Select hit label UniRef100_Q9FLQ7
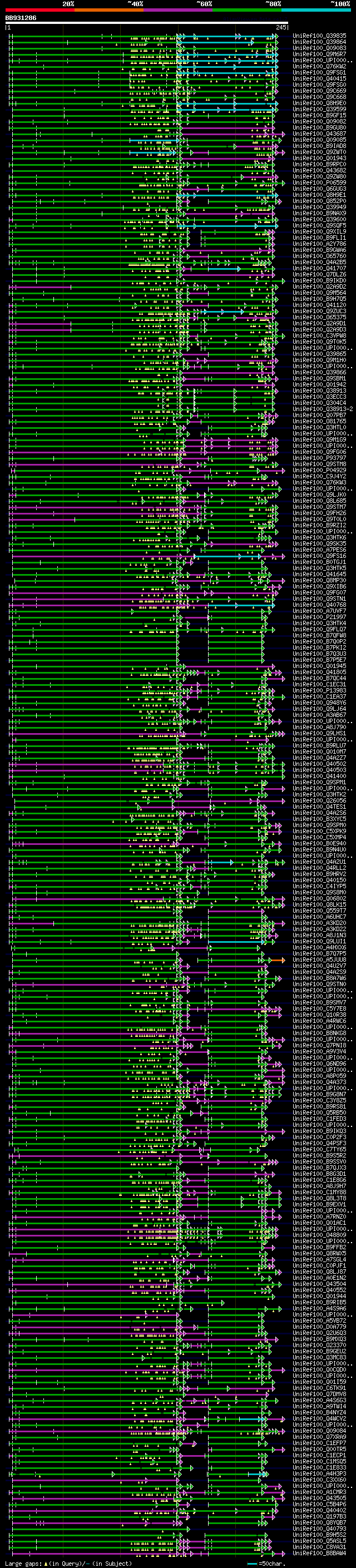This screenshot has width=356, height=1568. point(319,629)
